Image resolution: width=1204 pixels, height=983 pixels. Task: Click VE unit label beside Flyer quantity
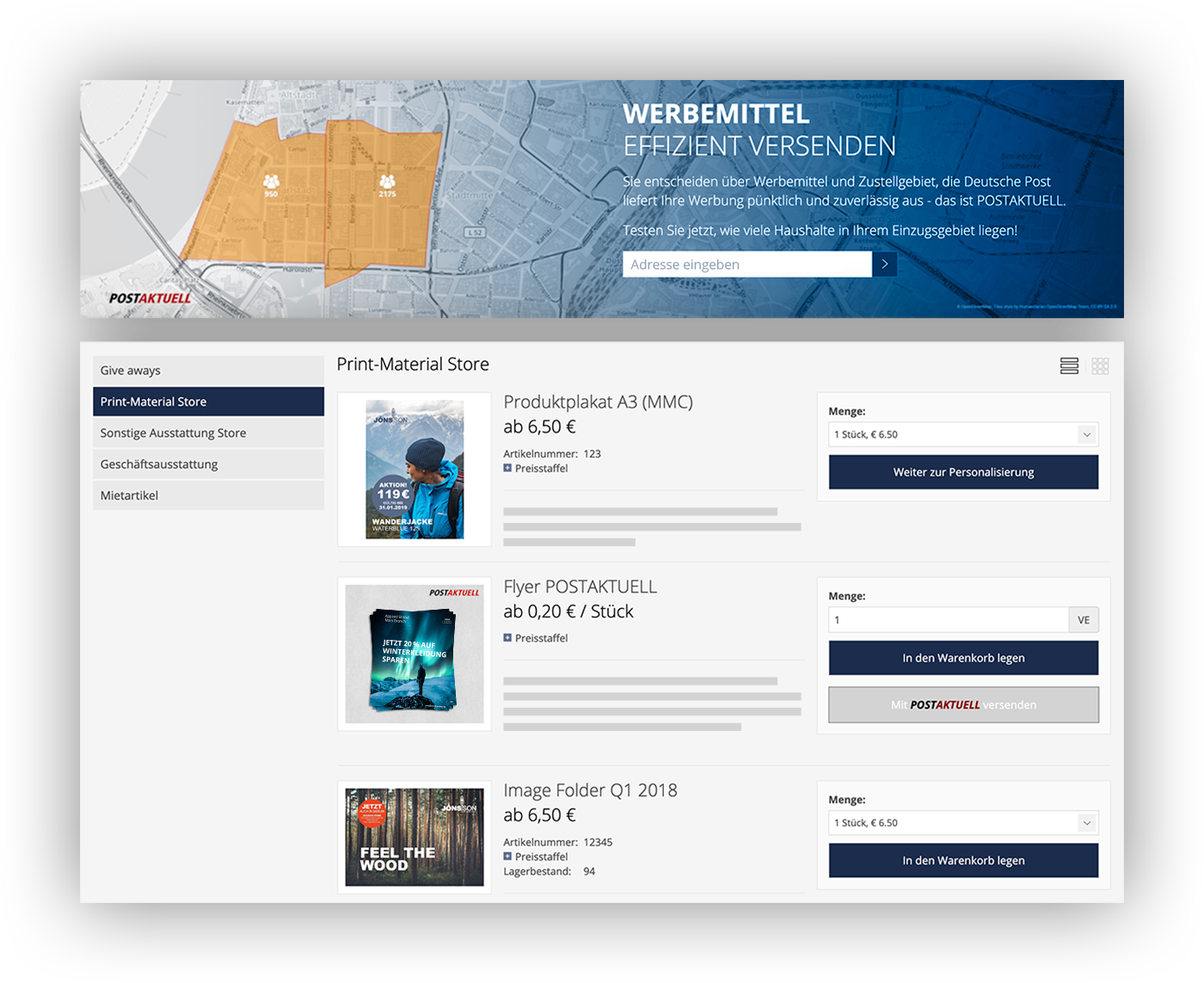1084,620
